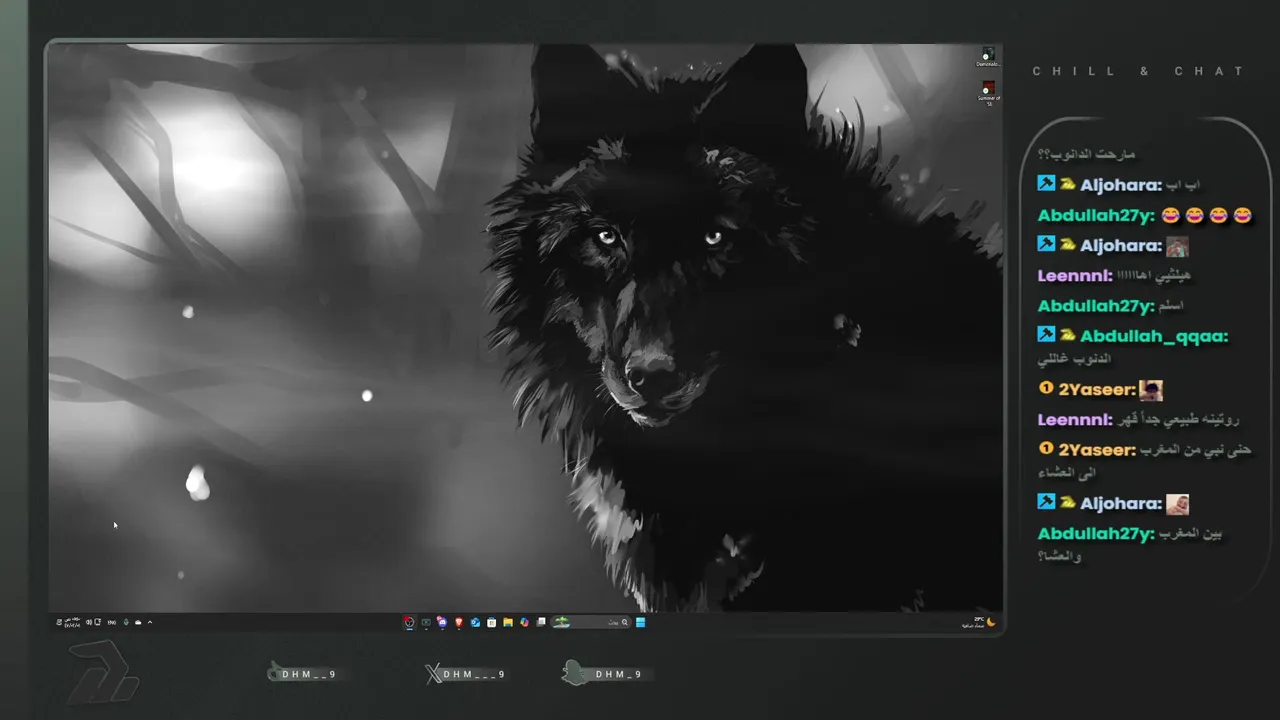The image size is (1280, 720).
Task: Open Discord from the taskbar
Action: (x=442, y=622)
